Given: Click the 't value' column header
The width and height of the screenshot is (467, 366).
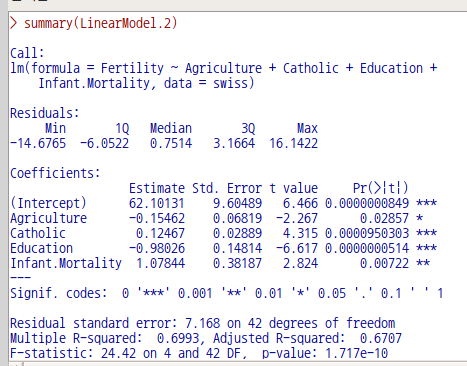Looking at the screenshot, I should click(x=294, y=188).
